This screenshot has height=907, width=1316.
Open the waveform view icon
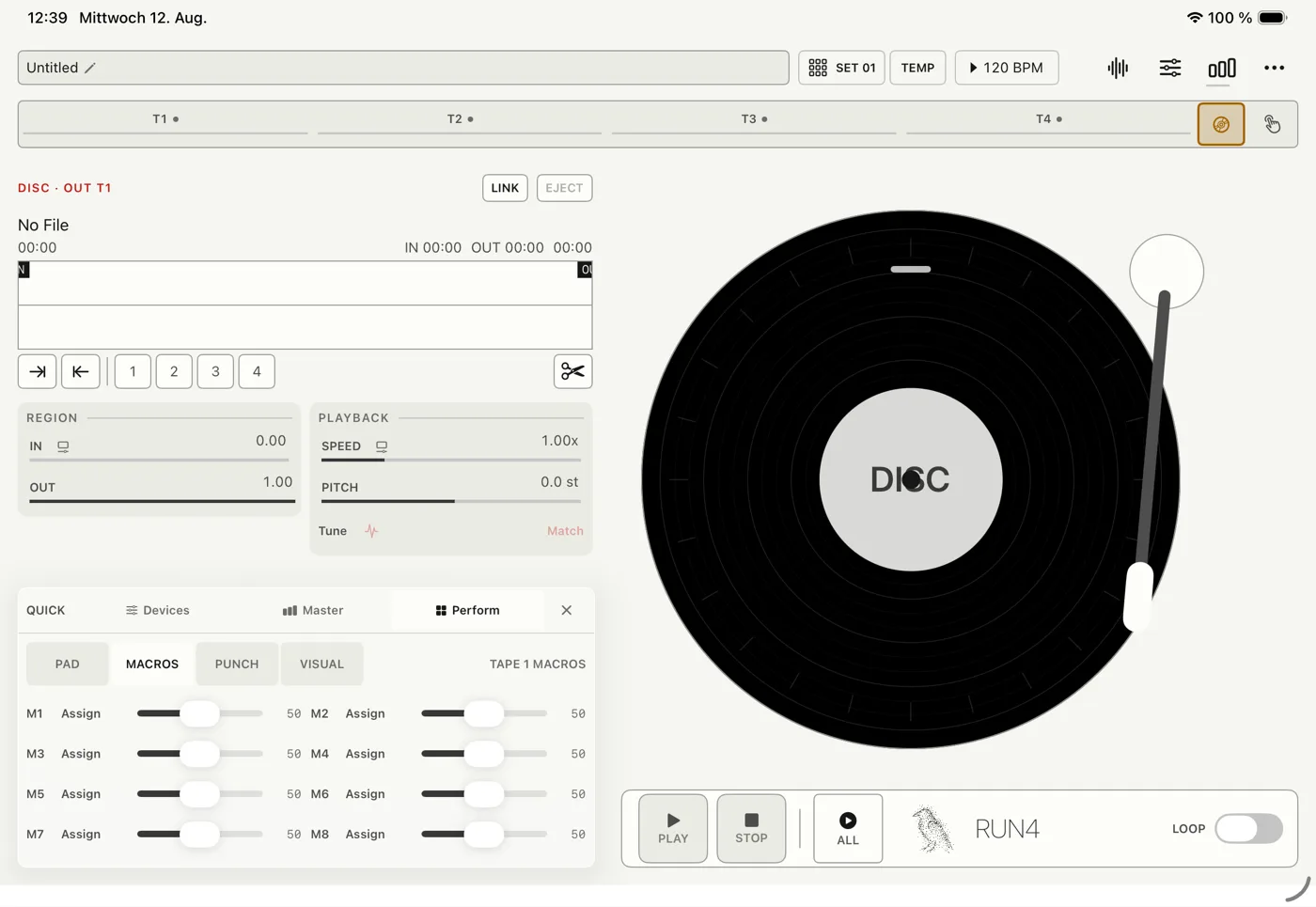1118,68
